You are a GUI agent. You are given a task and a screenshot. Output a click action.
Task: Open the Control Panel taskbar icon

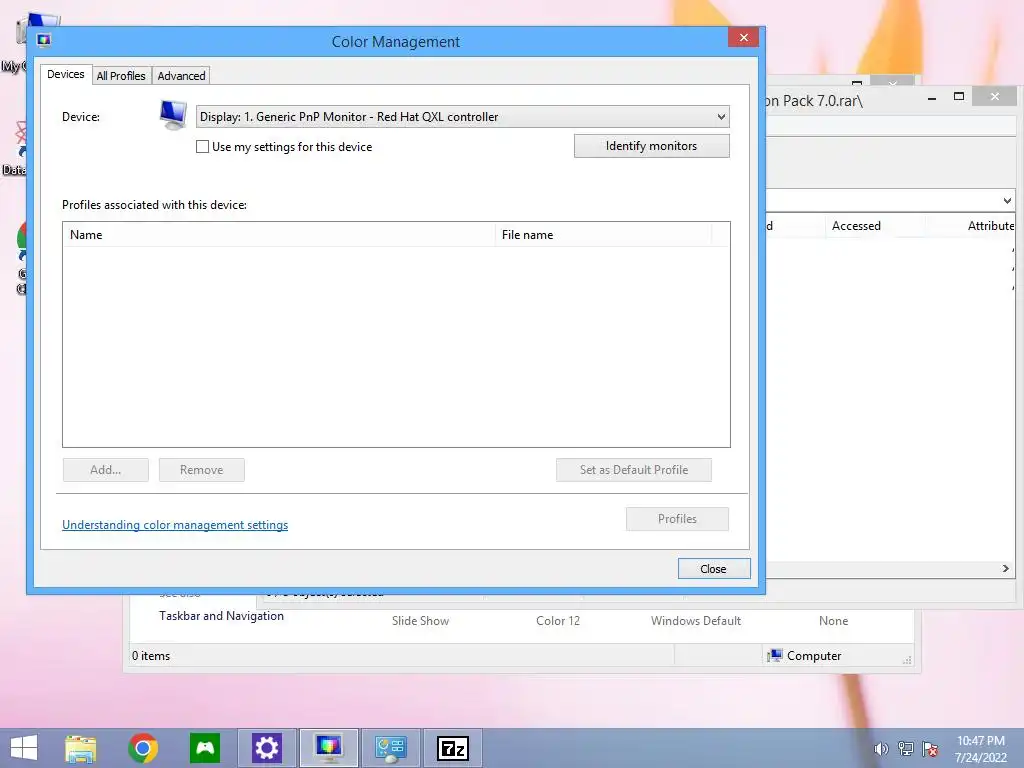coord(391,748)
